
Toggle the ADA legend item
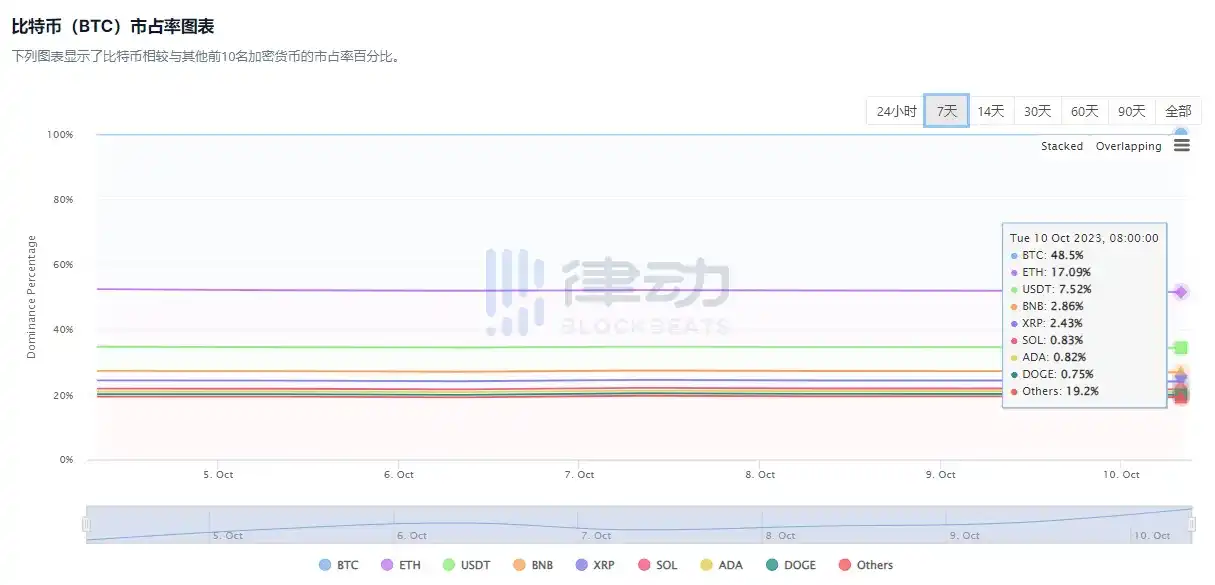tap(721, 565)
